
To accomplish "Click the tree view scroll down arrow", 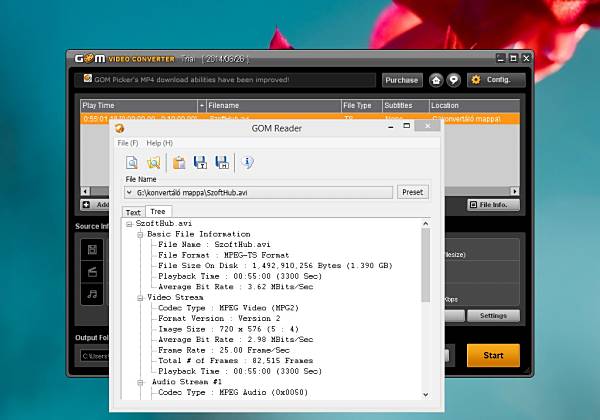I will point(426,395).
